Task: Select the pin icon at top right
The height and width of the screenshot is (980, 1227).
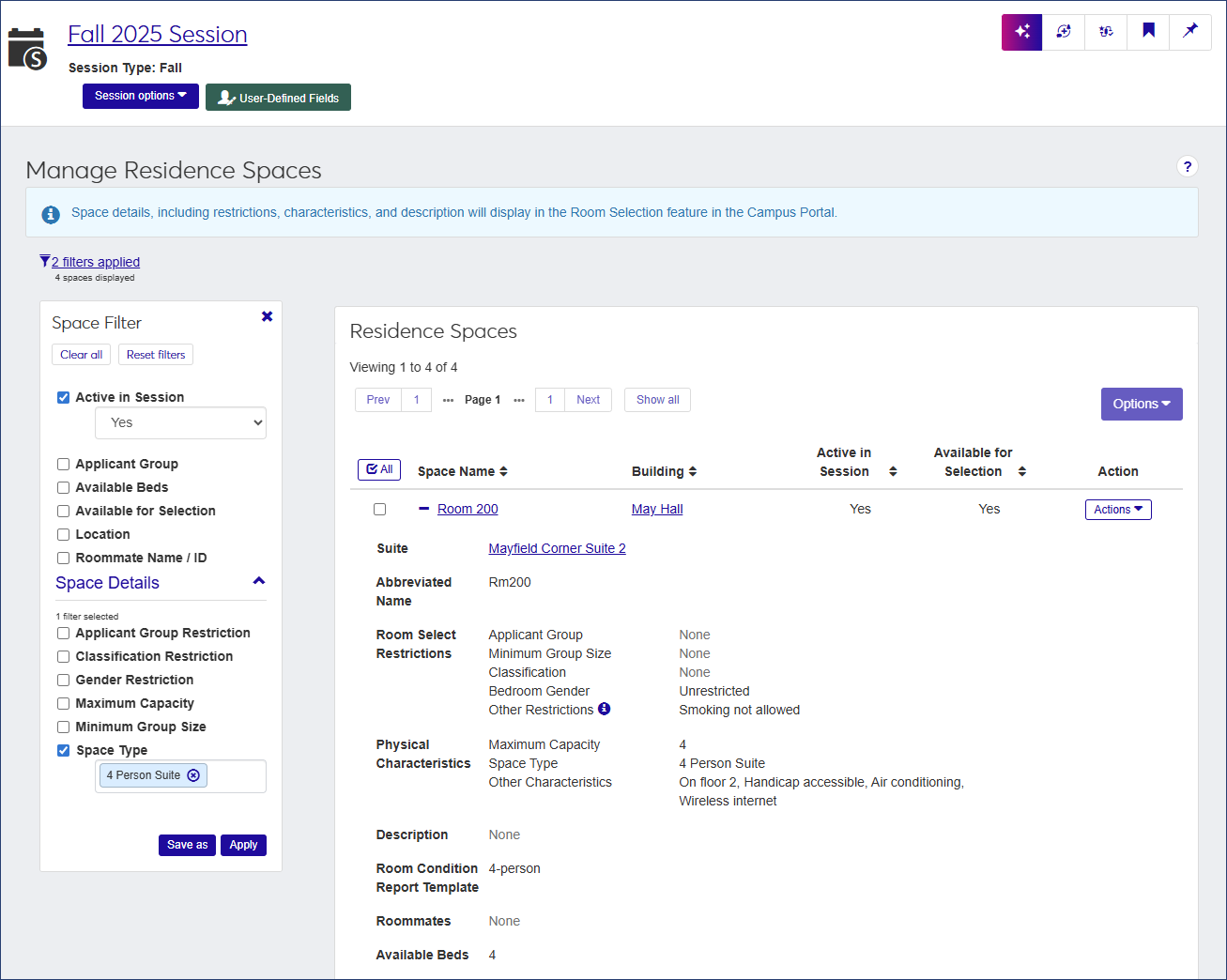Action: [1189, 31]
